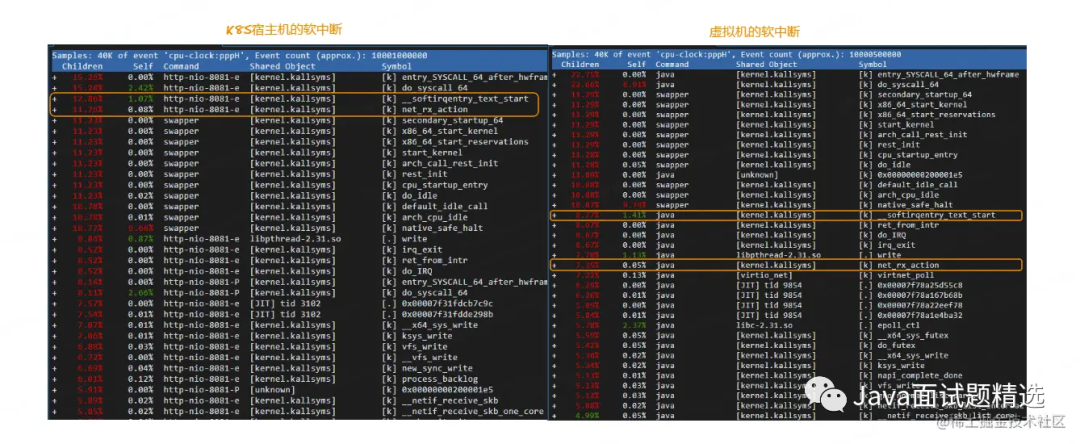The image size is (1080, 444).
Task: Click the Children column header in the left panel
Action: click(81, 65)
